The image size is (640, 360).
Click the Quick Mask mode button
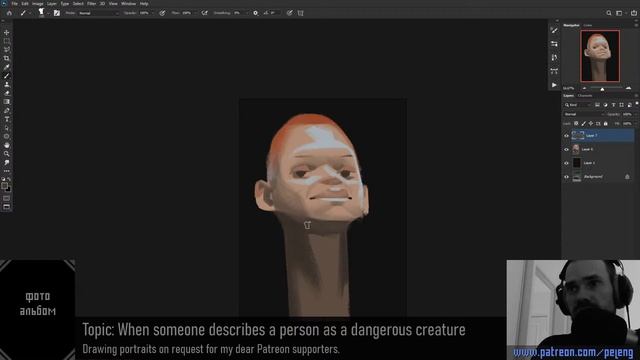click(7, 198)
